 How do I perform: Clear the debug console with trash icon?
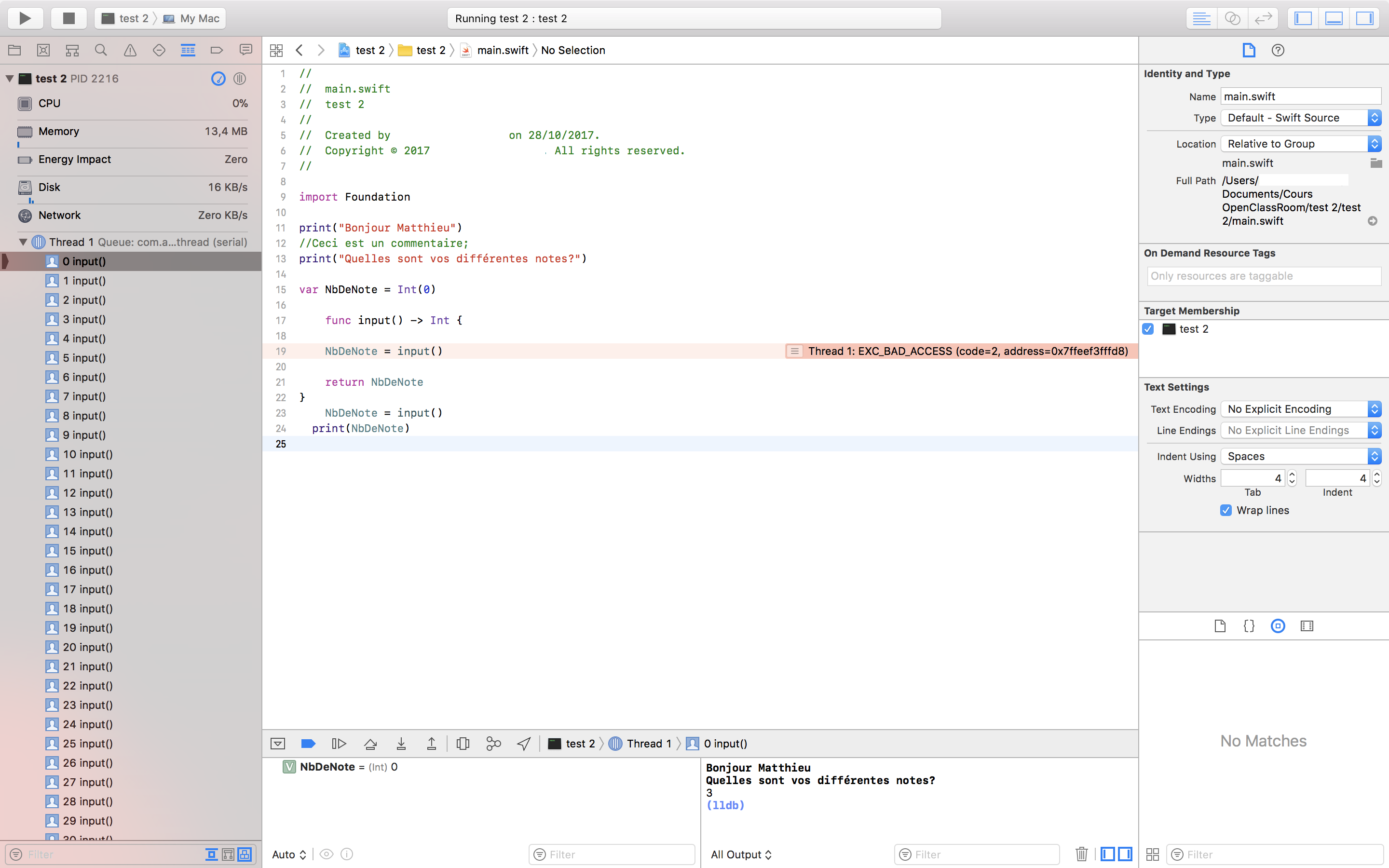click(1081, 854)
